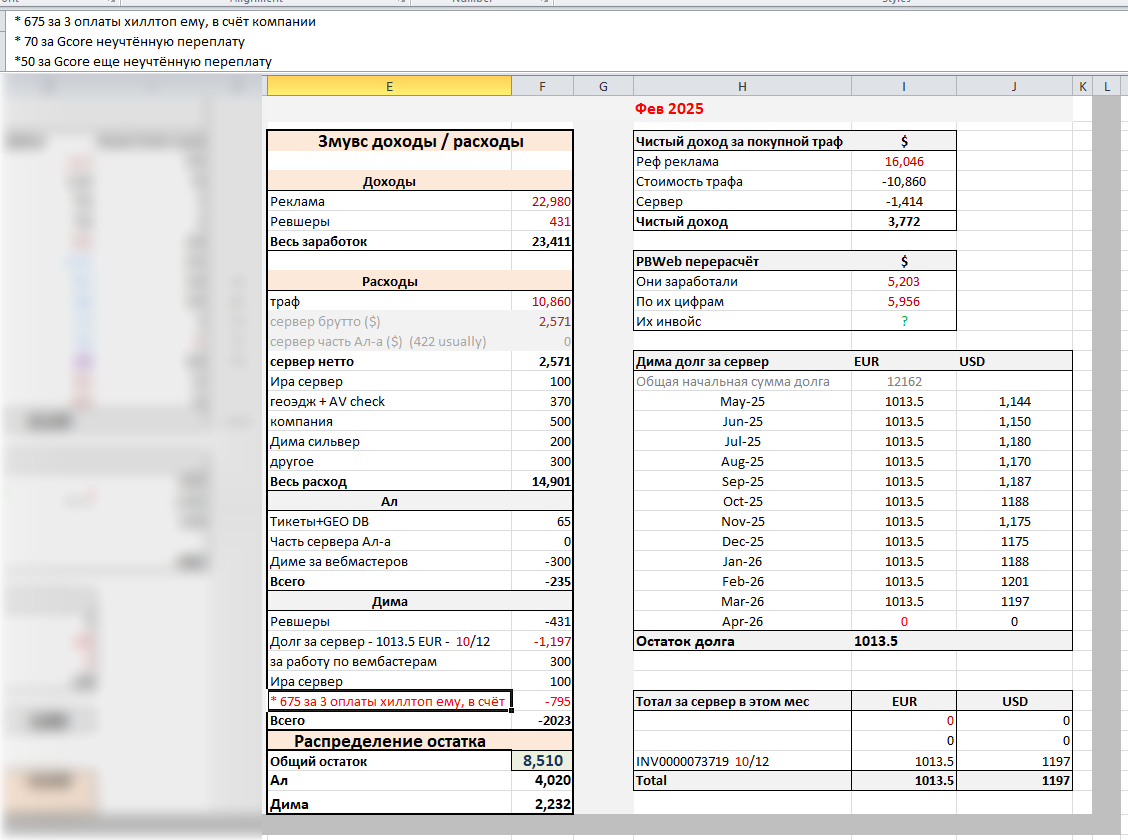The width and height of the screenshot is (1128, 840).
Task: Click column J header
Action: point(1013,87)
